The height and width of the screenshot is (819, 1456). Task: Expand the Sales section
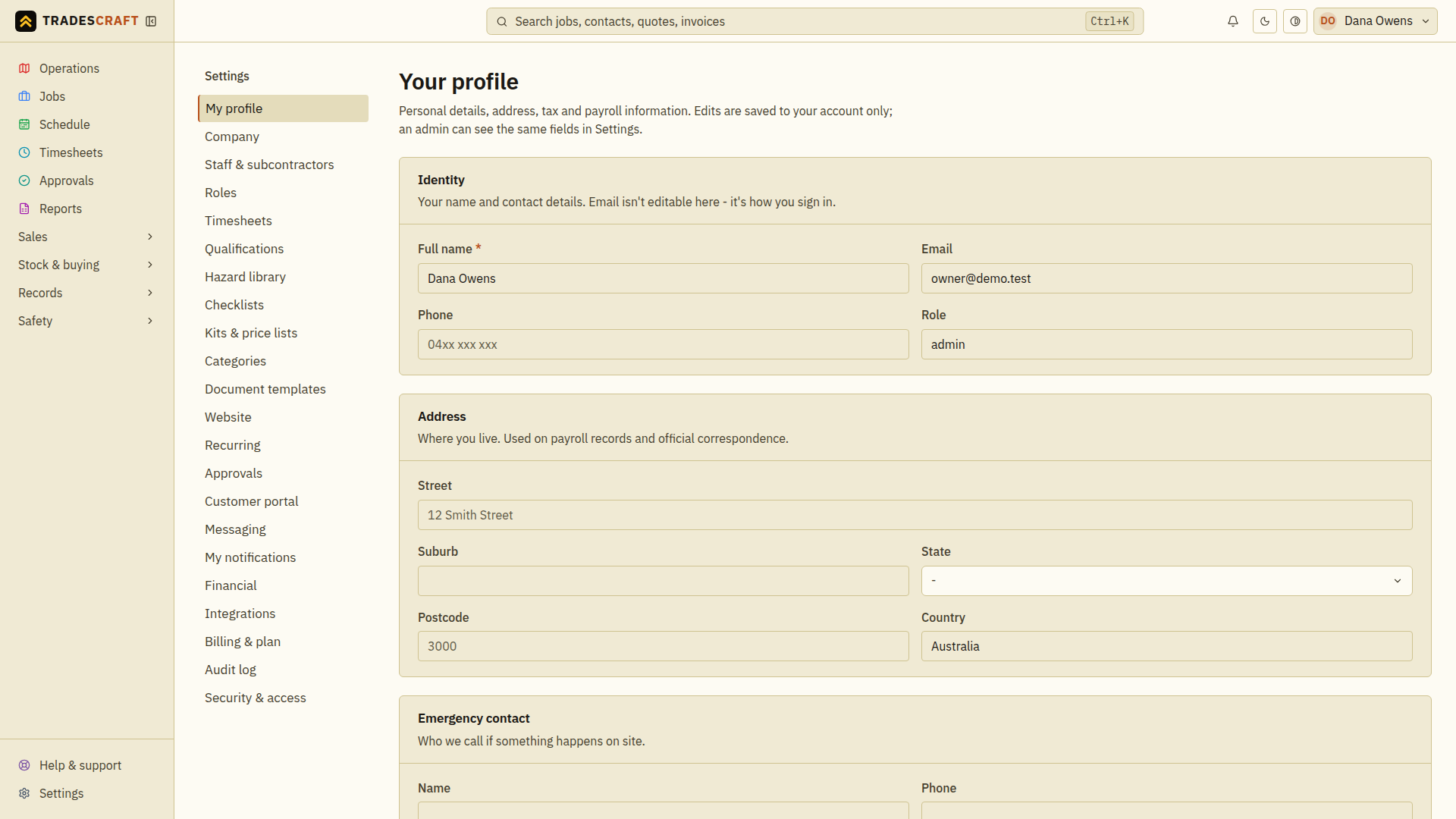pos(86,237)
